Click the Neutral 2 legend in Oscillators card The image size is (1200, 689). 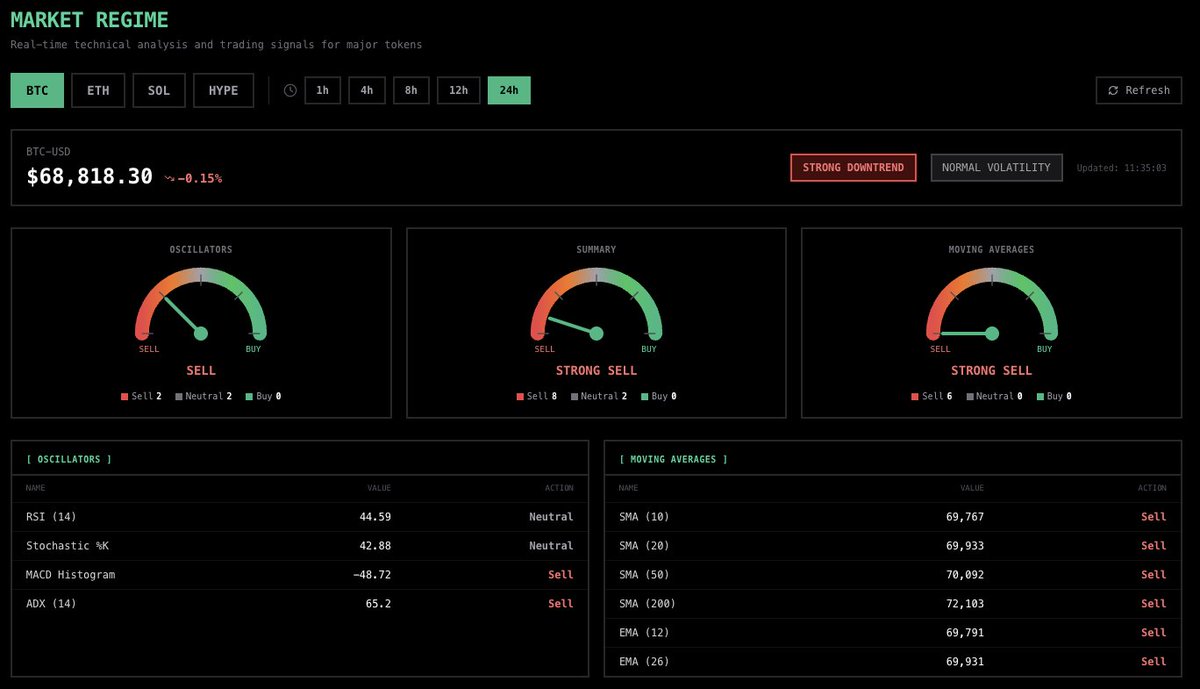204,396
